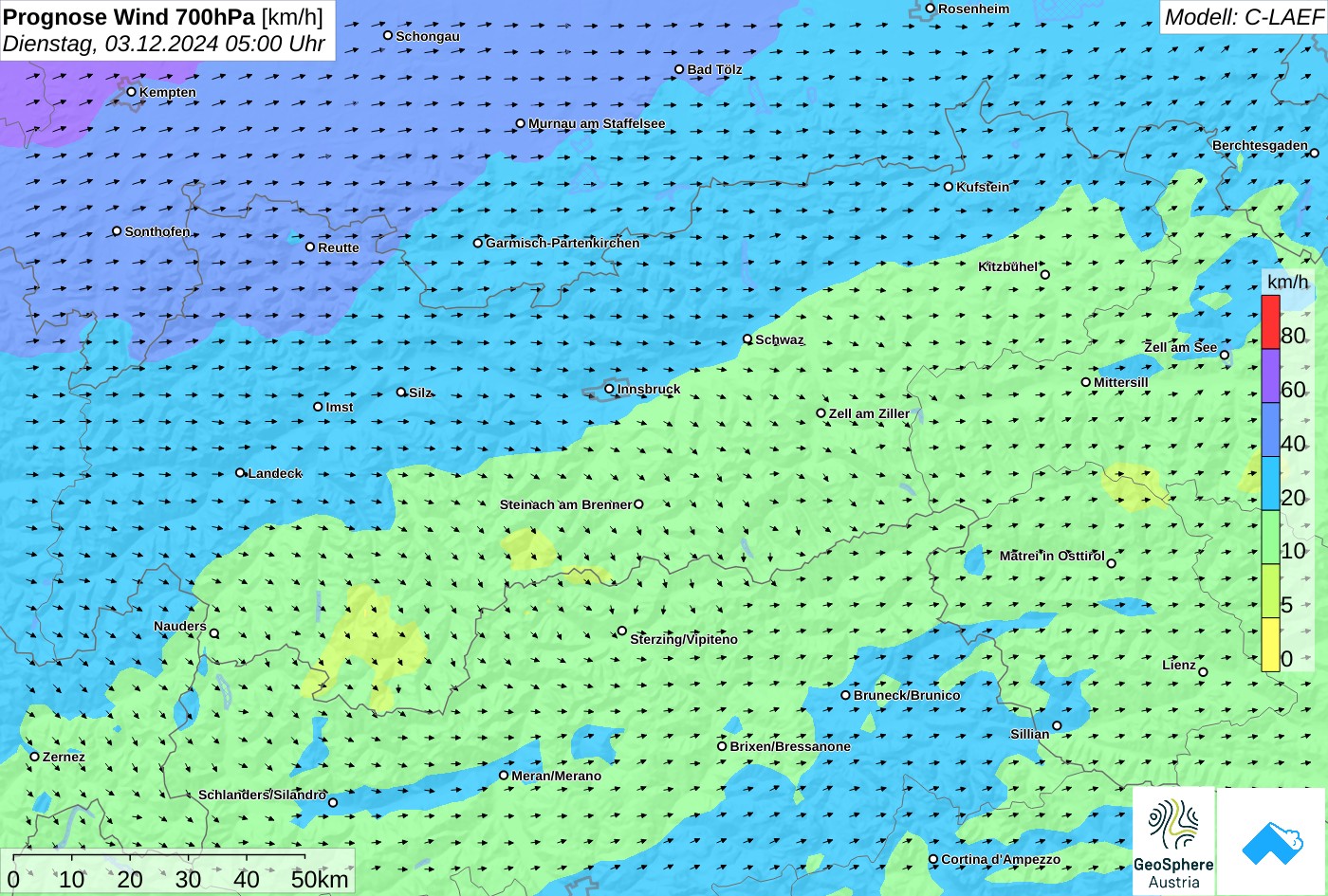The image size is (1328, 896).
Task: Click the Kempten location marker
Action: [x=132, y=92]
